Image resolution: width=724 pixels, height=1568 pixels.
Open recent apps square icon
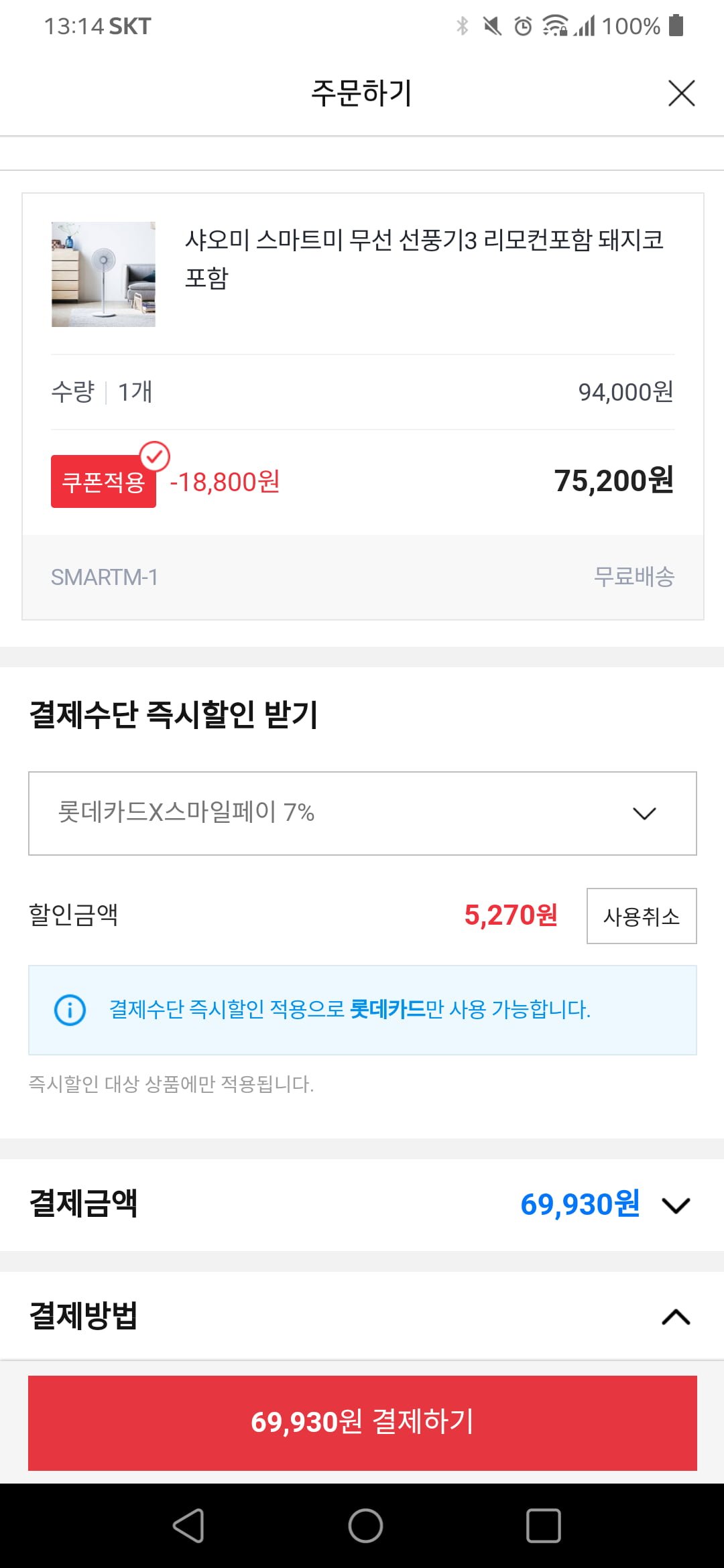[x=543, y=1526]
